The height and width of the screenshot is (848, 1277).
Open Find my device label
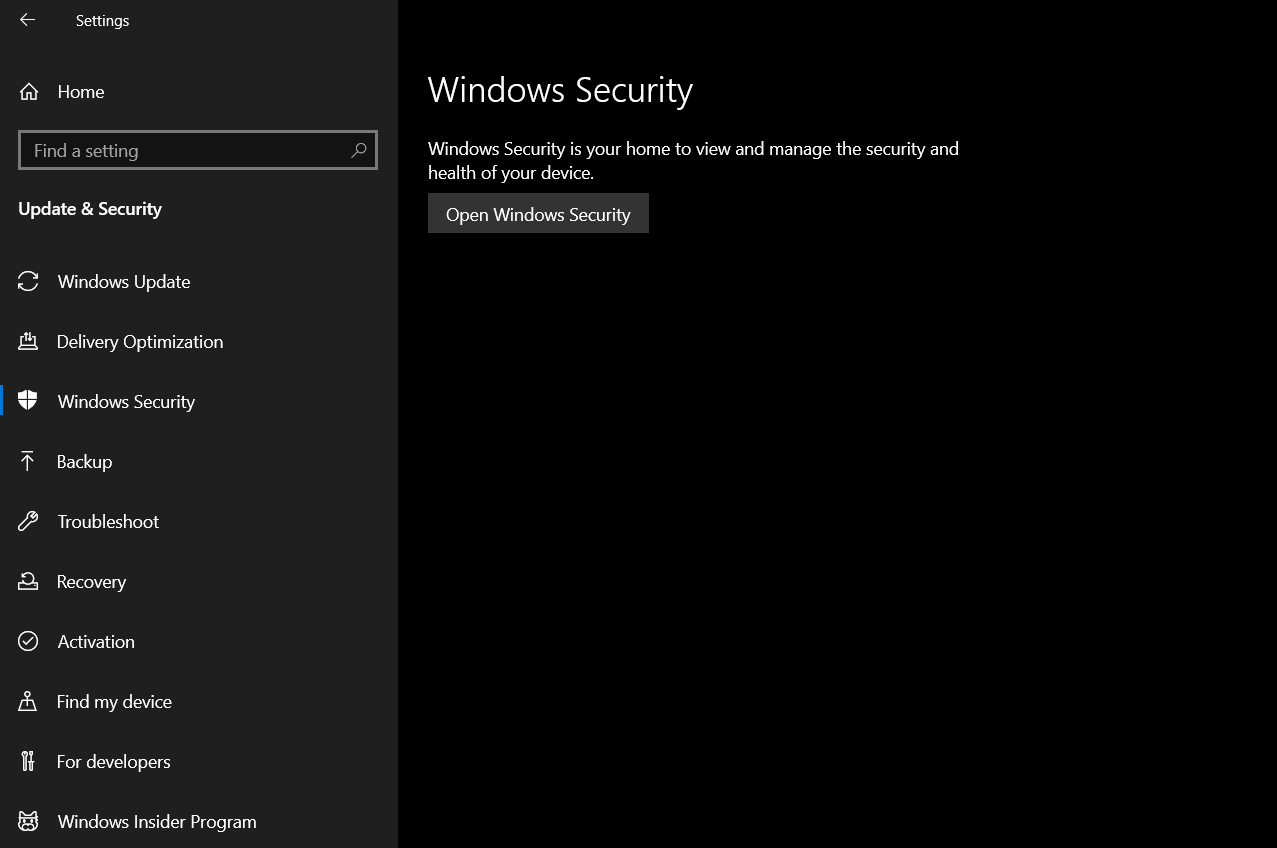[x=114, y=702]
